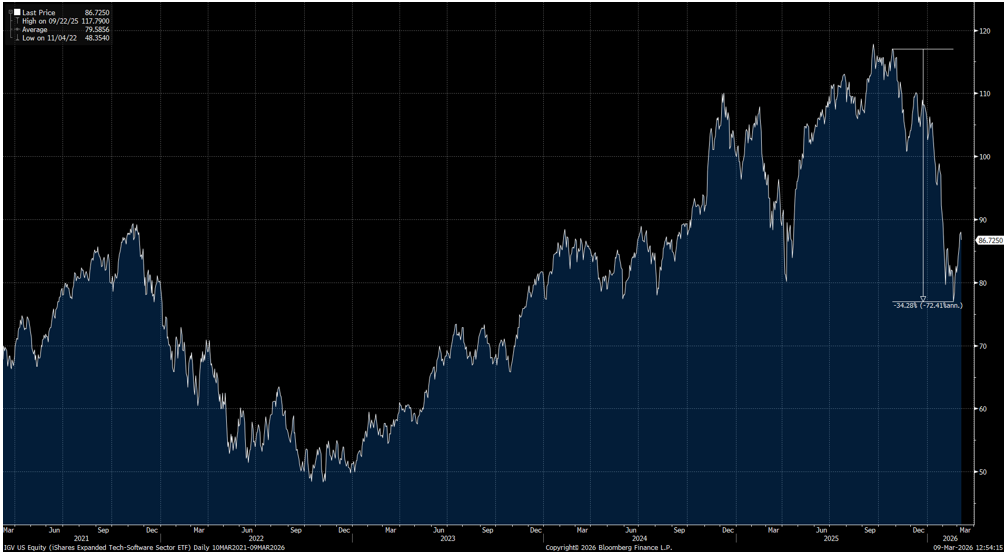Click the 86.7250 last price axis tag
Screen dimensions: 1008x553
pyautogui.click(x=989, y=241)
